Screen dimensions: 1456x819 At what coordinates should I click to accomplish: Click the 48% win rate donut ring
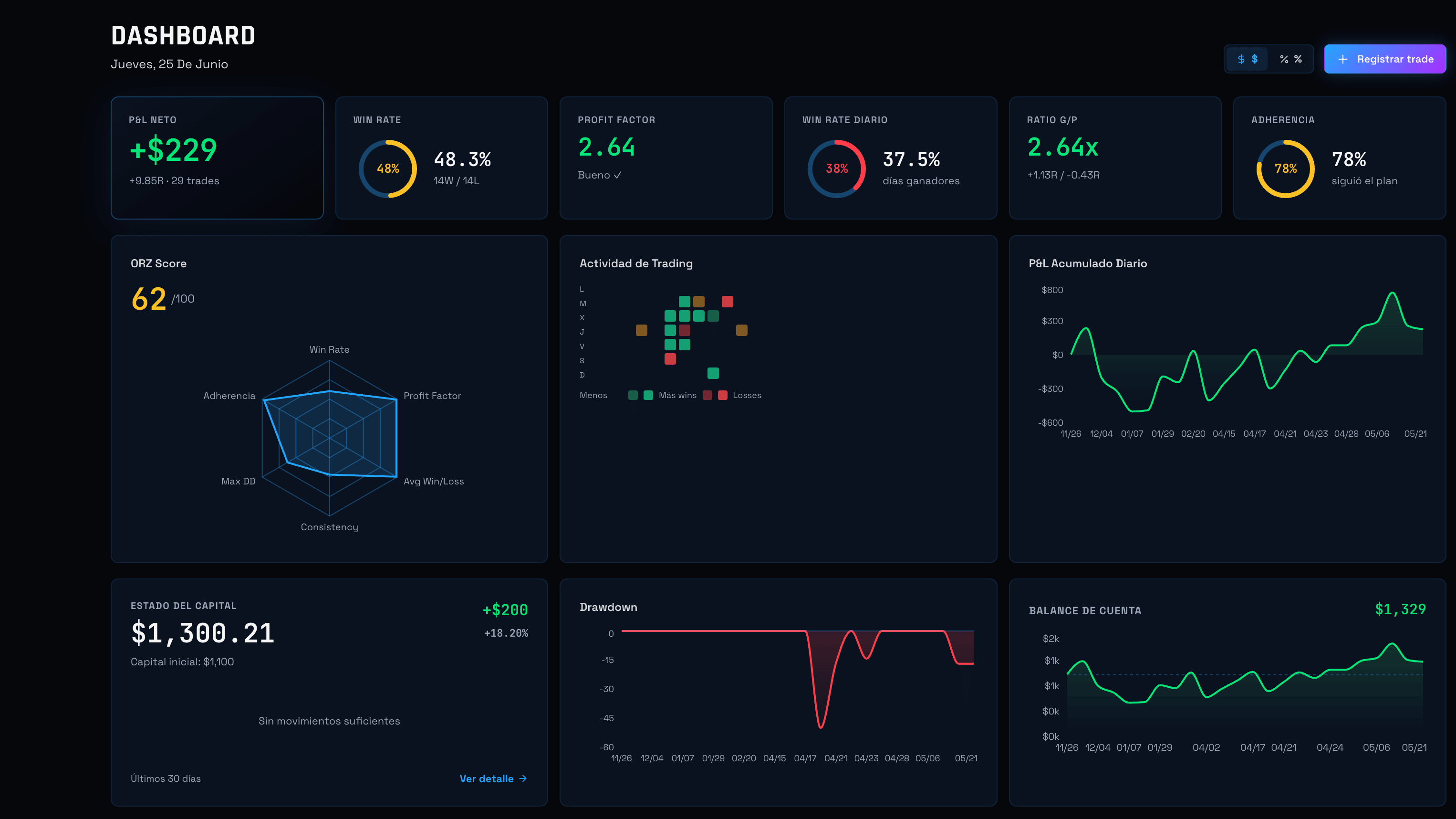(388, 168)
